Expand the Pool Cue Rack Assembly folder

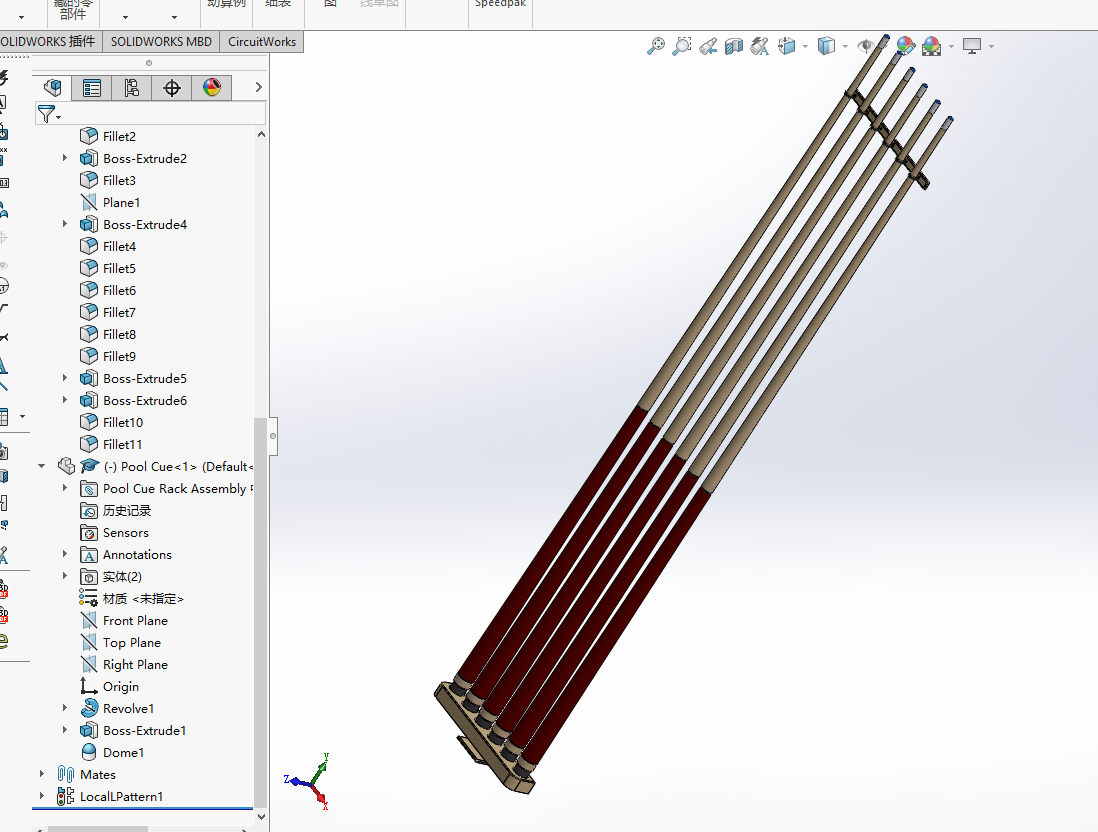point(64,488)
